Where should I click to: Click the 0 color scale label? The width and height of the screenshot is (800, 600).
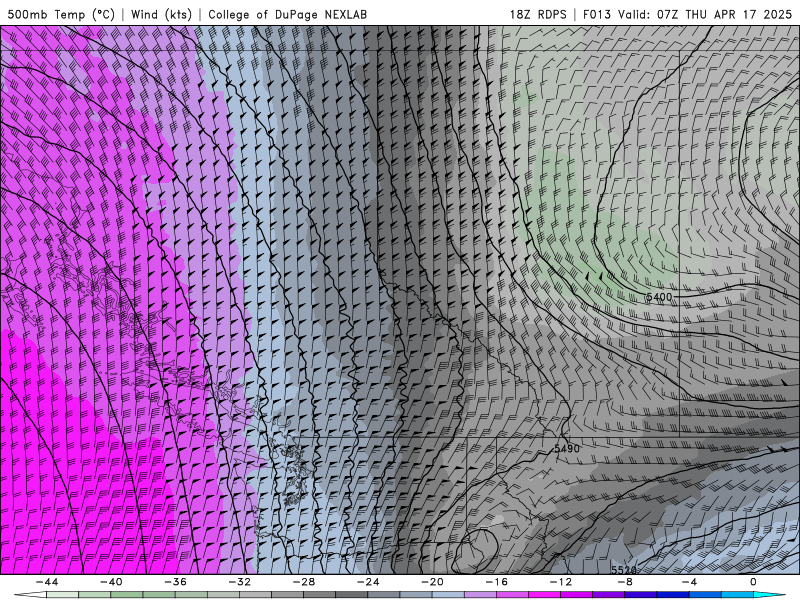(x=753, y=582)
